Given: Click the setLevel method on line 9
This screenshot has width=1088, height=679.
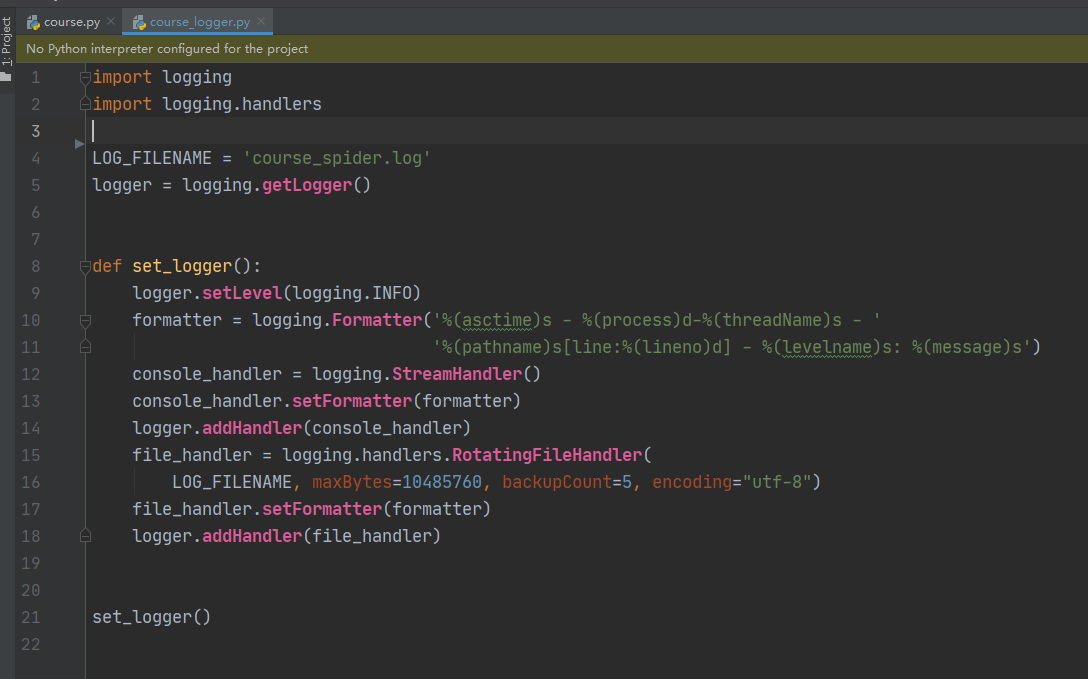Looking at the screenshot, I should 241,293.
